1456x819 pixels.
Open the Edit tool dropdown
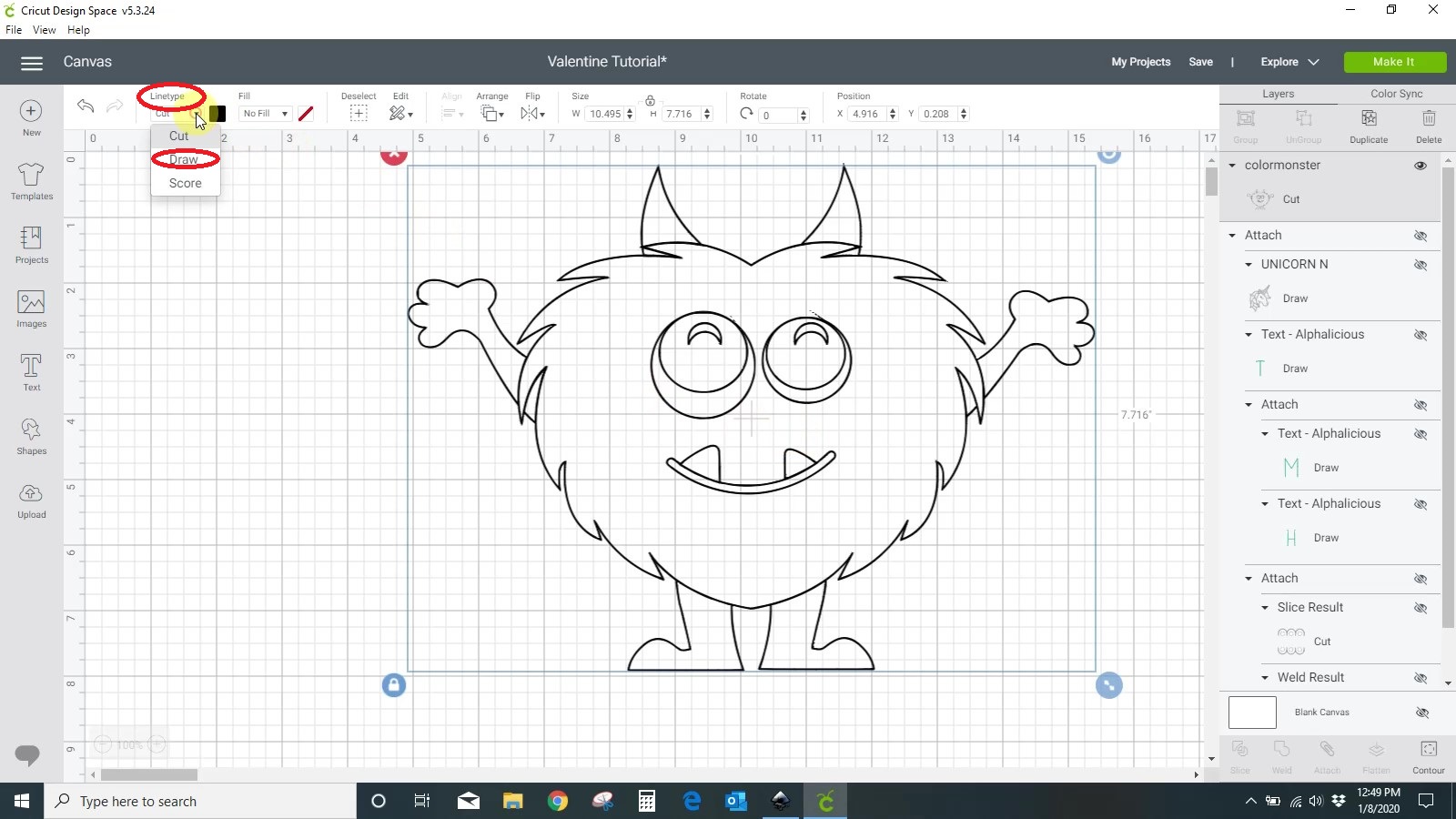pyautogui.click(x=400, y=114)
